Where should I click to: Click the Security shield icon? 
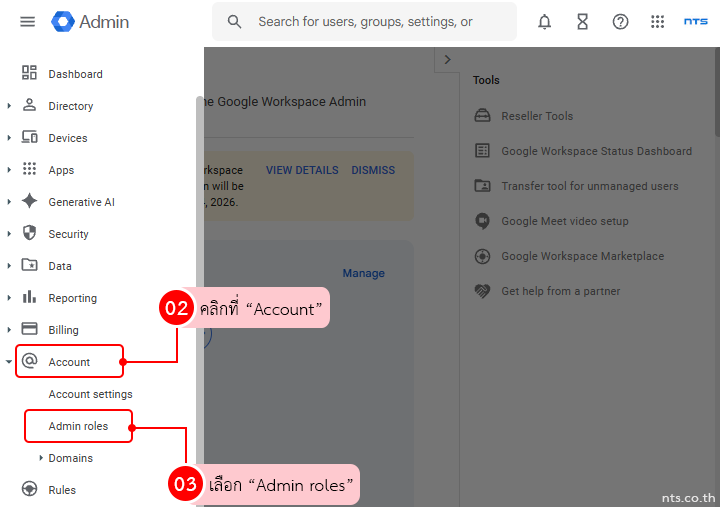29,233
